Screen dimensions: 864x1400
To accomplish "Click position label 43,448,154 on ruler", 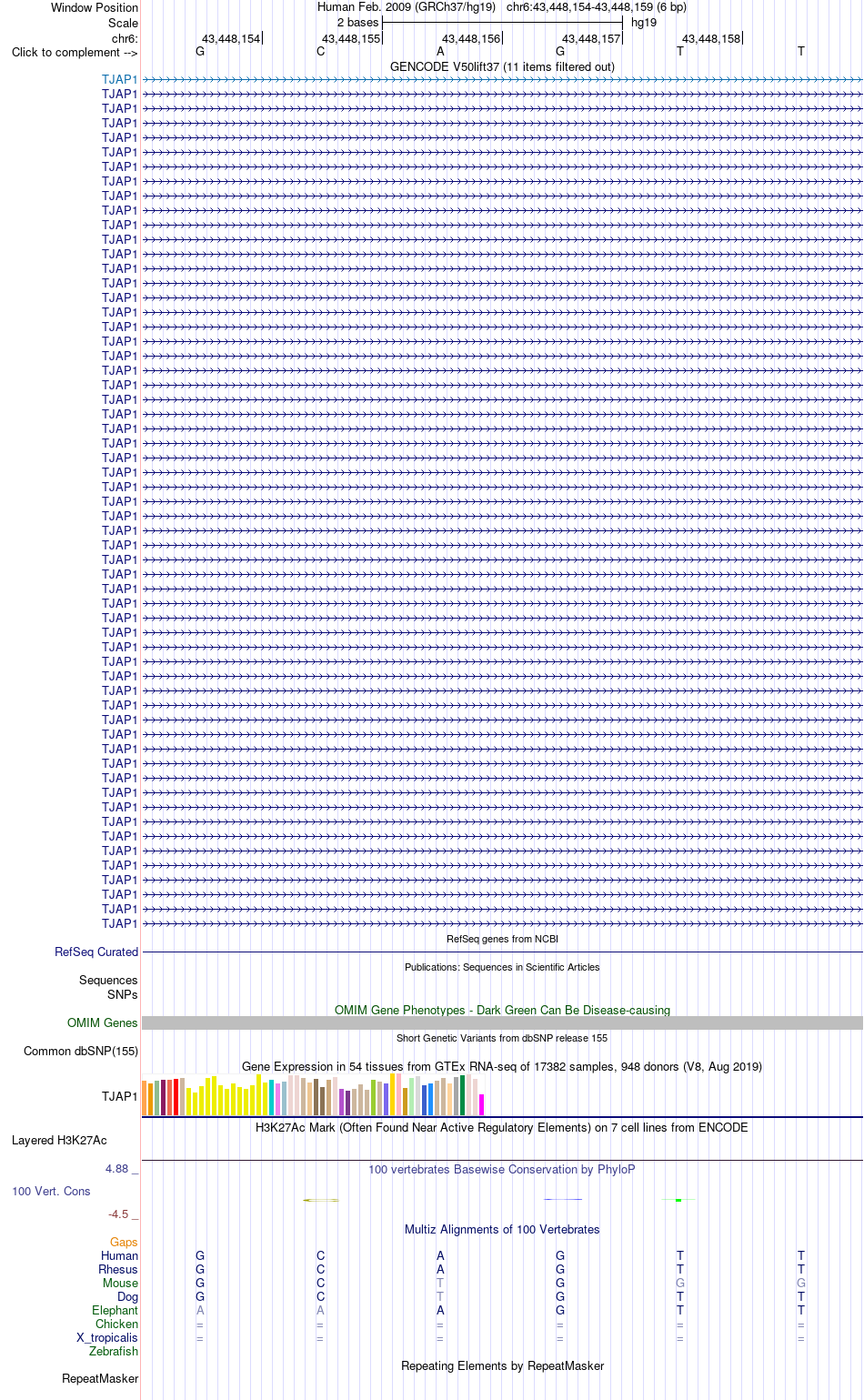I will 231,38.
